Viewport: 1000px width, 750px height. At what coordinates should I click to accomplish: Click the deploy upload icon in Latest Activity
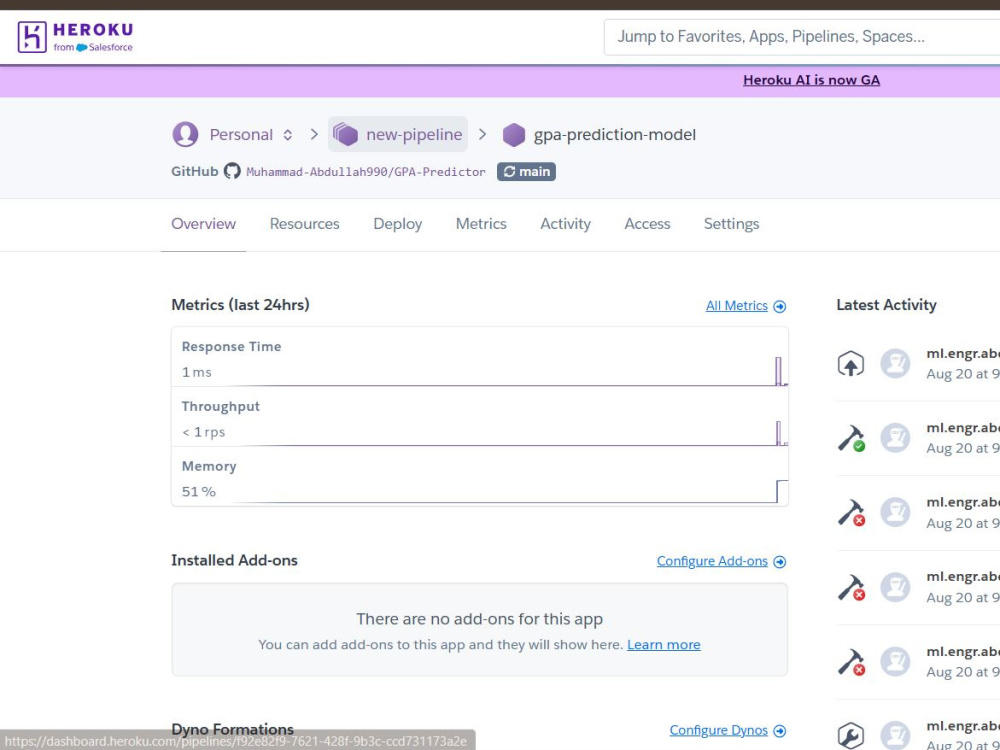coord(850,364)
